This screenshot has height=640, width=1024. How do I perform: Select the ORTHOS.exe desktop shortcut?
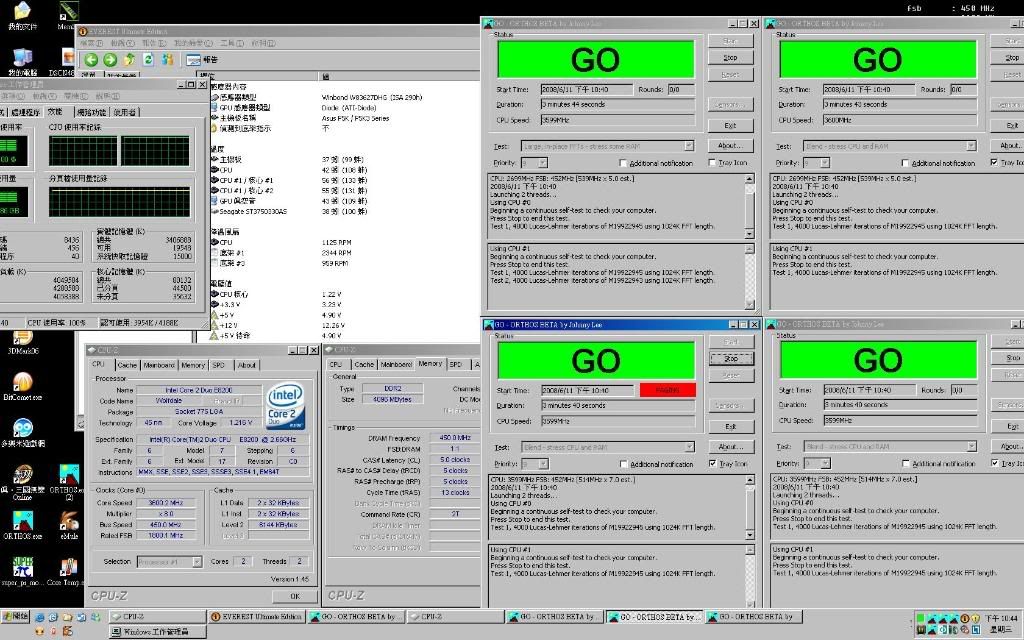(x=23, y=526)
